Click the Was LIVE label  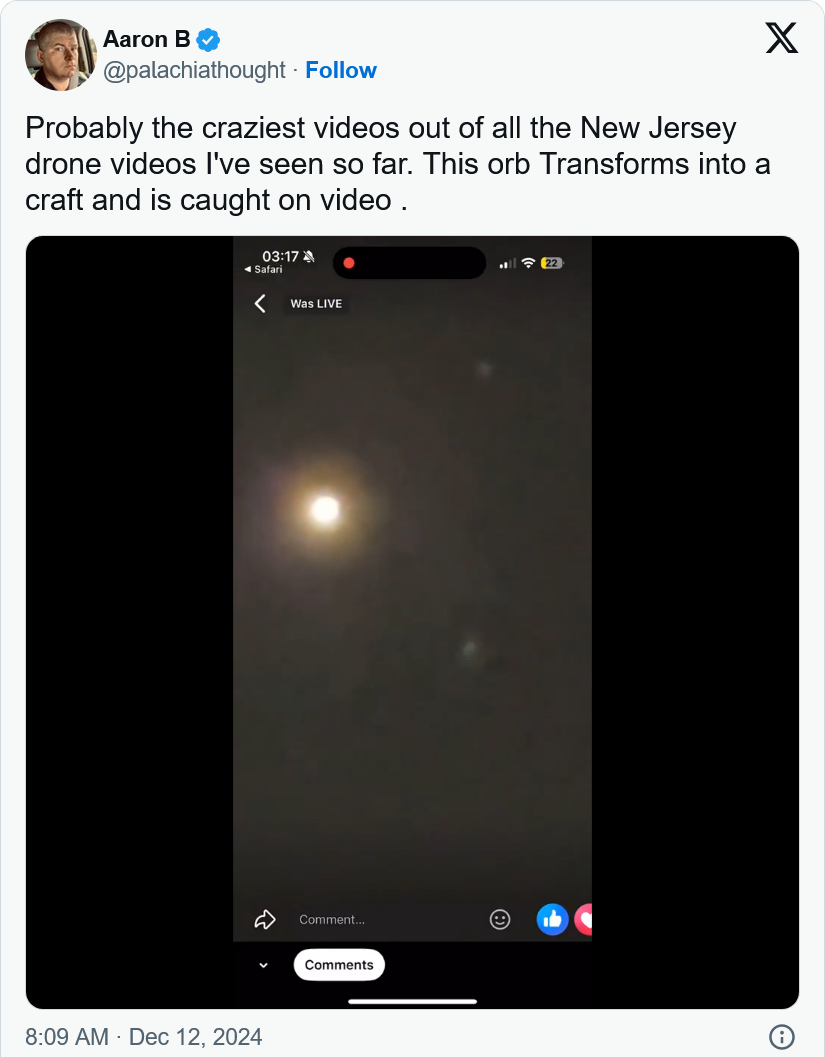316,304
